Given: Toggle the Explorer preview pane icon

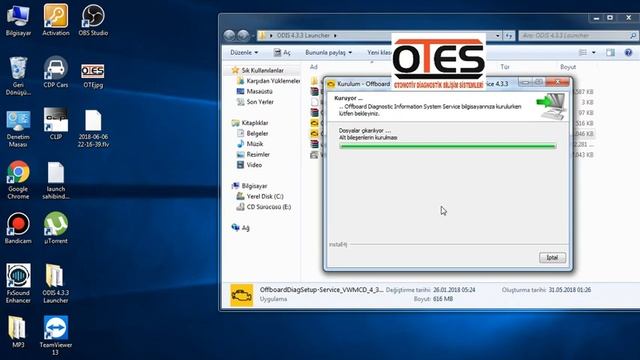Looking at the screenshot, I should coord(610,52).
